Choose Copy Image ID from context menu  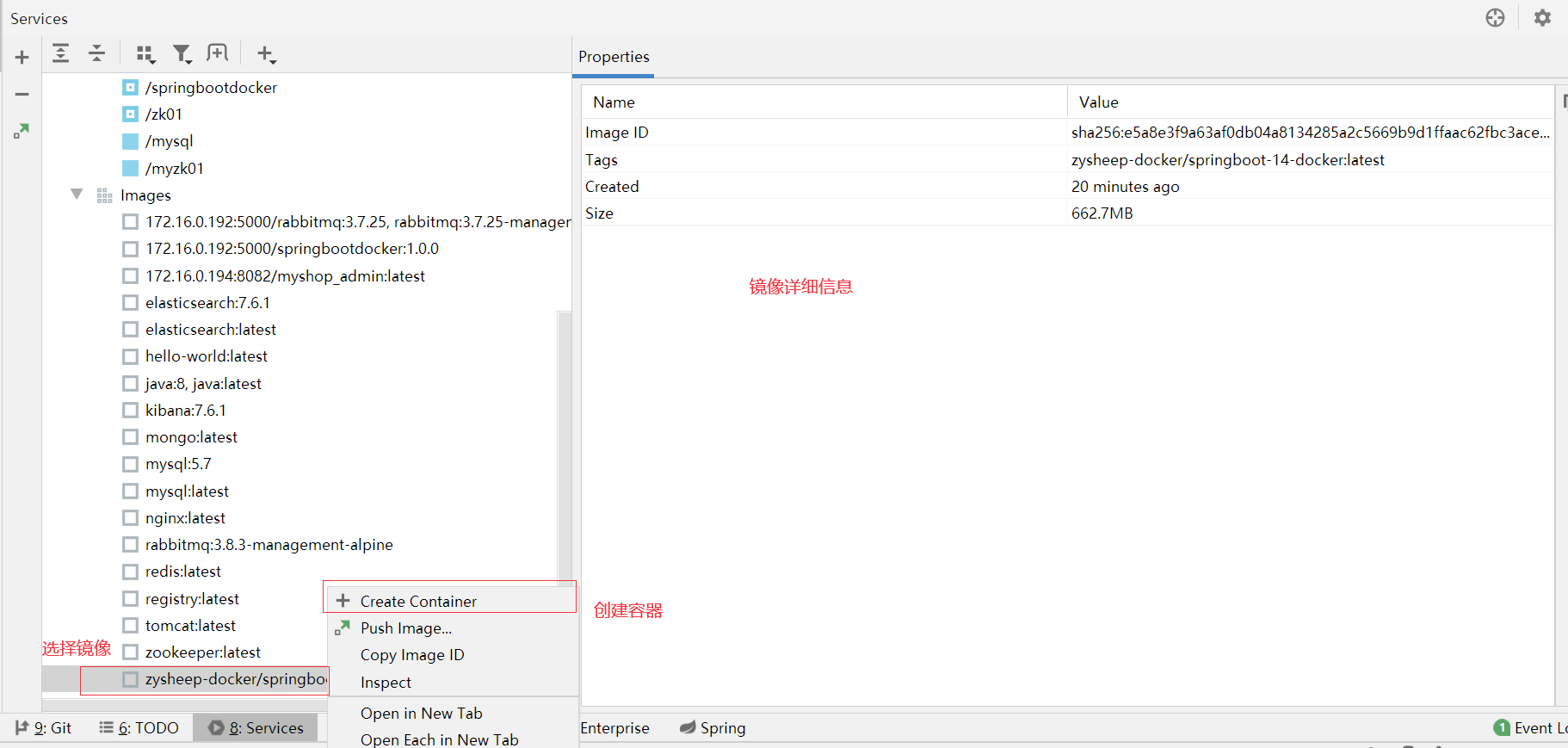[x=452, y=655]
